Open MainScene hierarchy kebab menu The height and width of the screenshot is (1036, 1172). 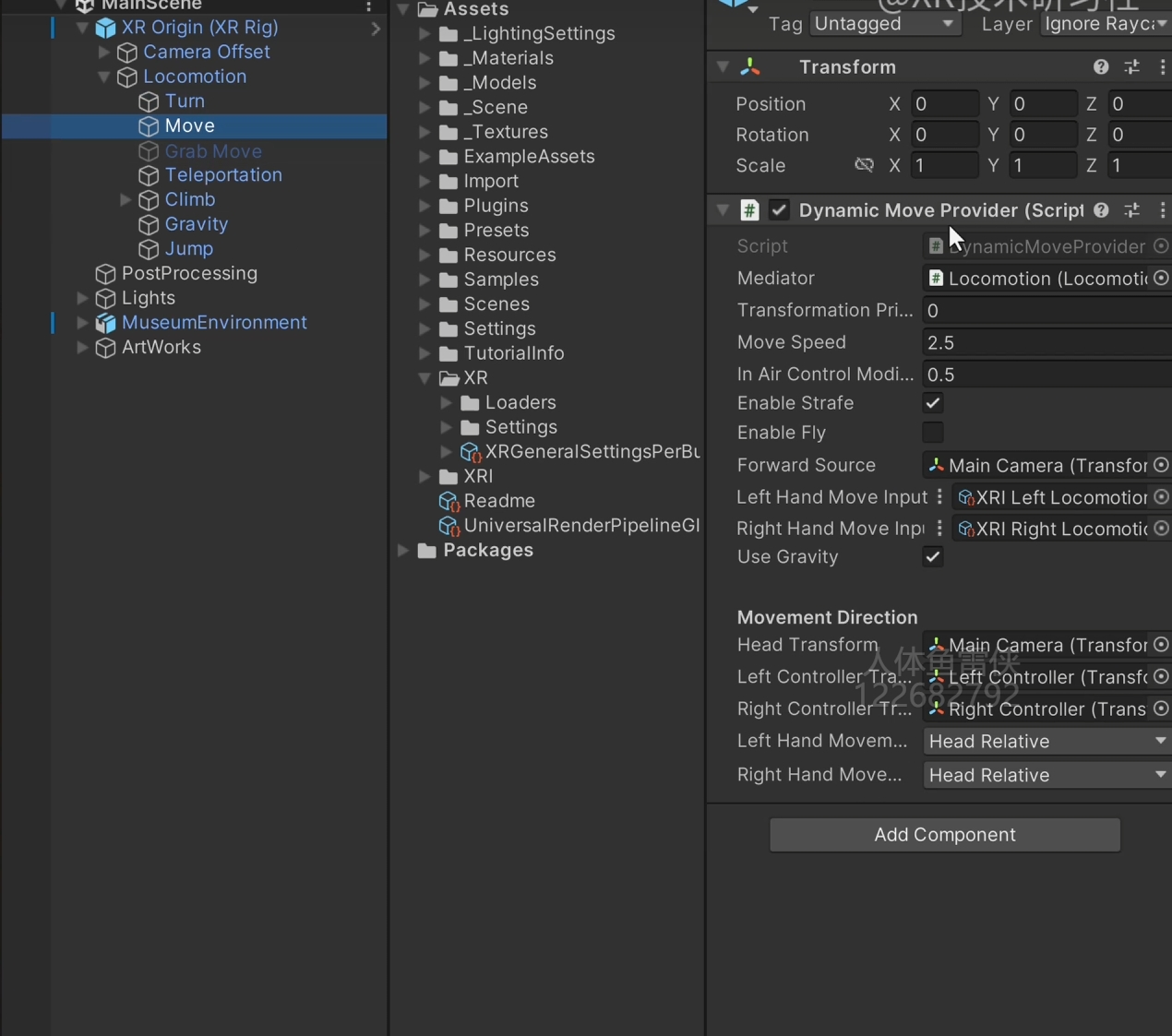[x=368, y=6]
